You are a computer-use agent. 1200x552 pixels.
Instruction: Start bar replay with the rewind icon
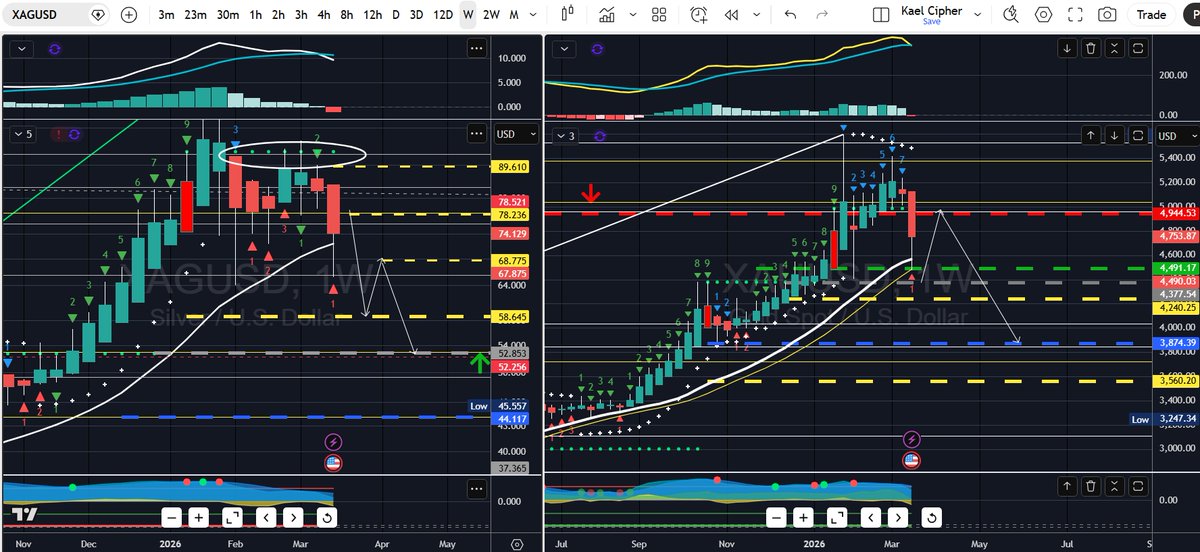(x=732, y=15)
